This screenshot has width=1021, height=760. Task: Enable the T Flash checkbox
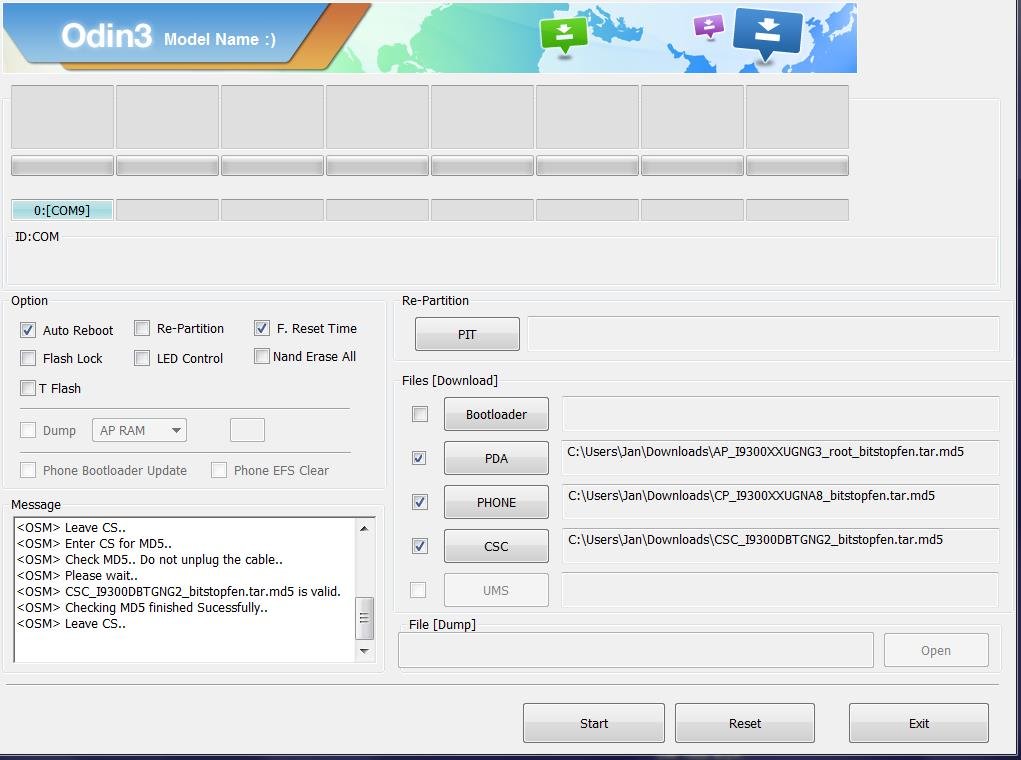27,388
